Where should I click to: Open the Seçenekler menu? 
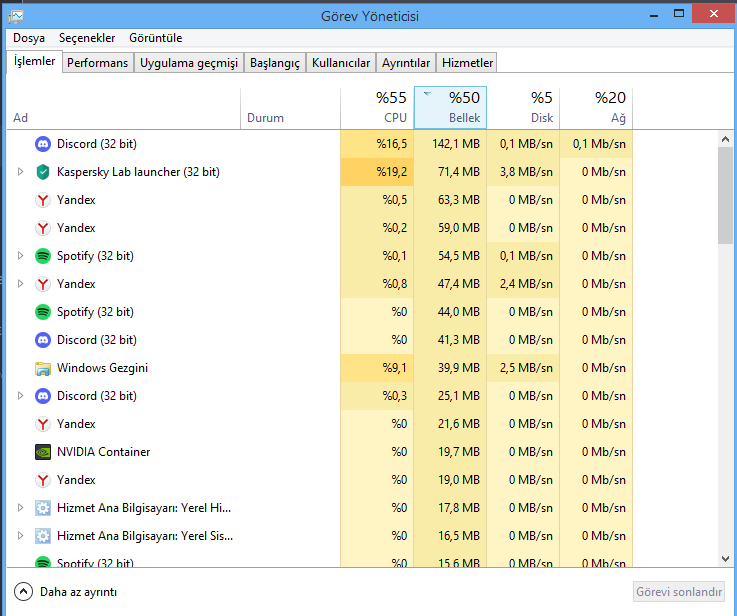tap(87, 38)
